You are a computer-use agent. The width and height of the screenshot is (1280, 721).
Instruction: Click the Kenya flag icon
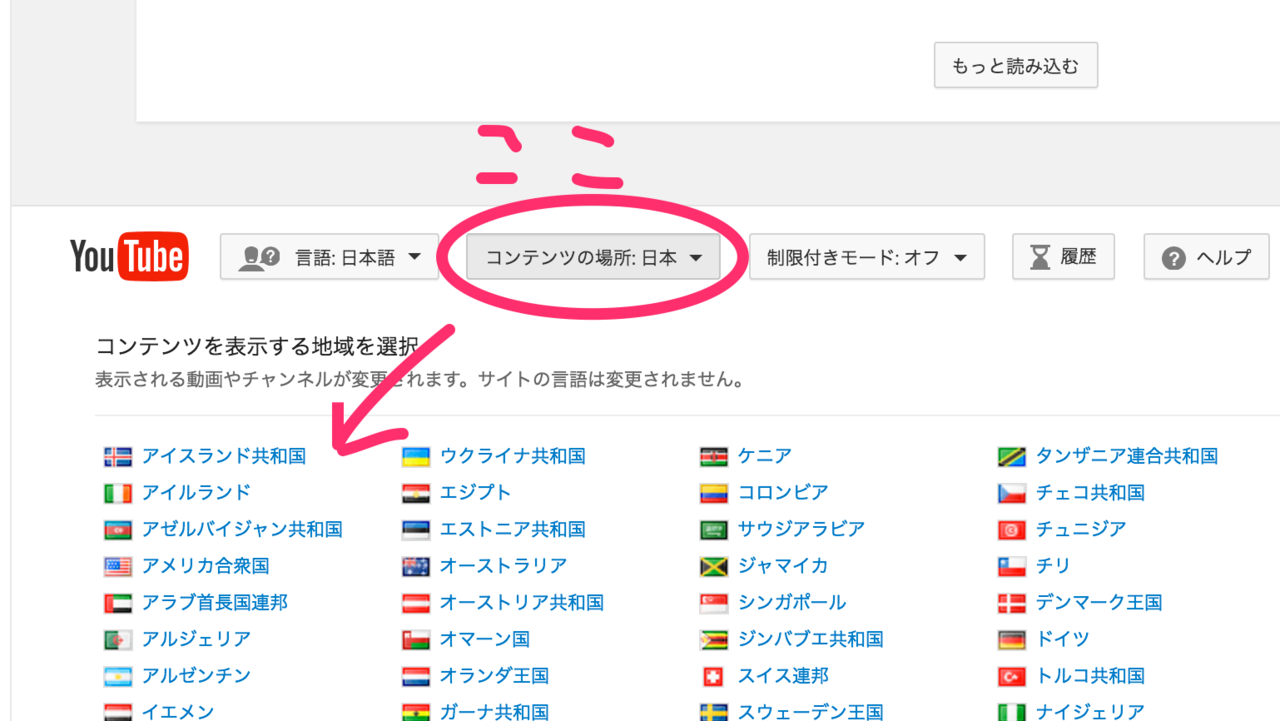coord(714,457)
